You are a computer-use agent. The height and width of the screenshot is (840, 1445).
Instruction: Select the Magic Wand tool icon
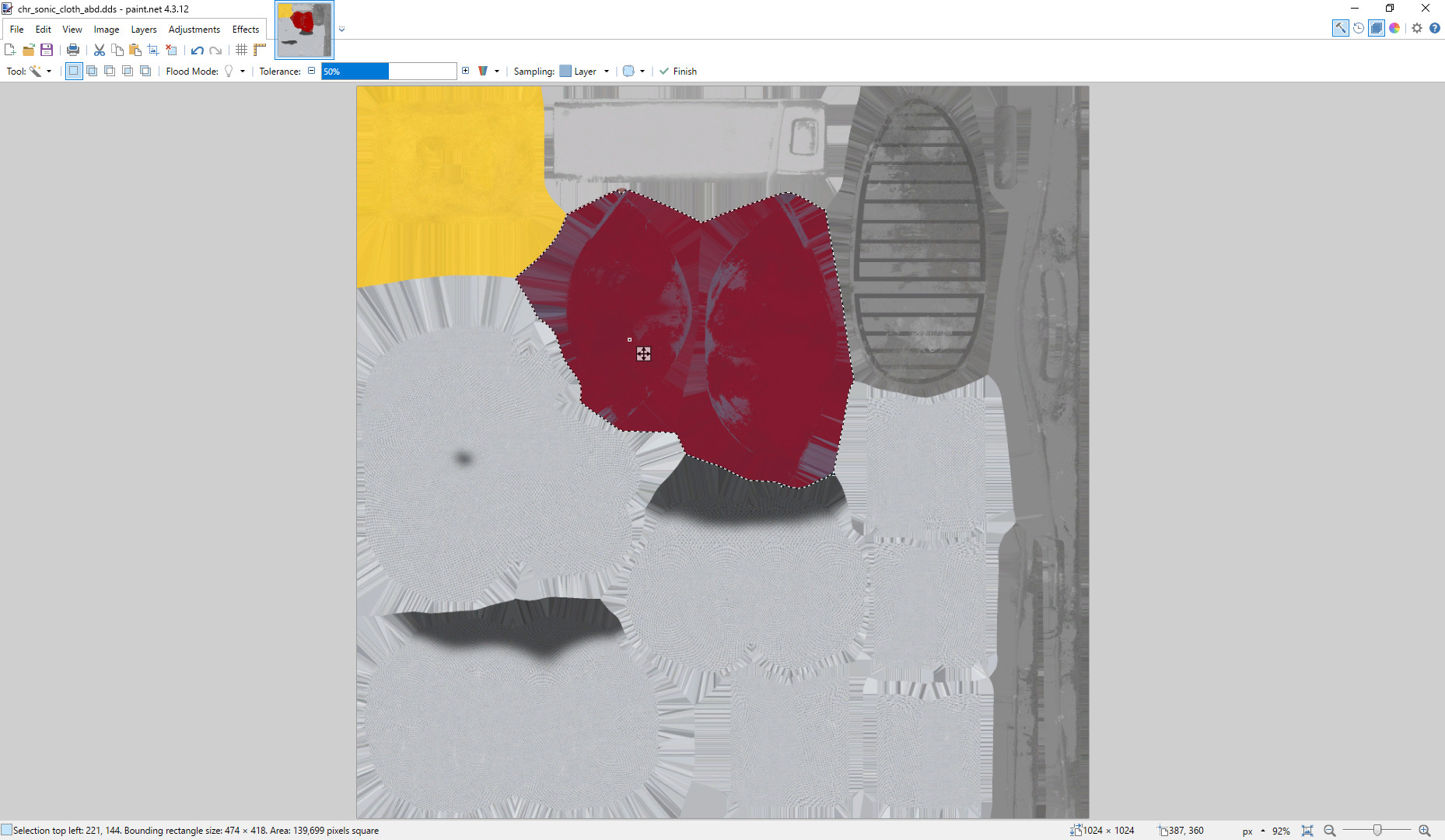pyautogui.click(x=37, y=71)
